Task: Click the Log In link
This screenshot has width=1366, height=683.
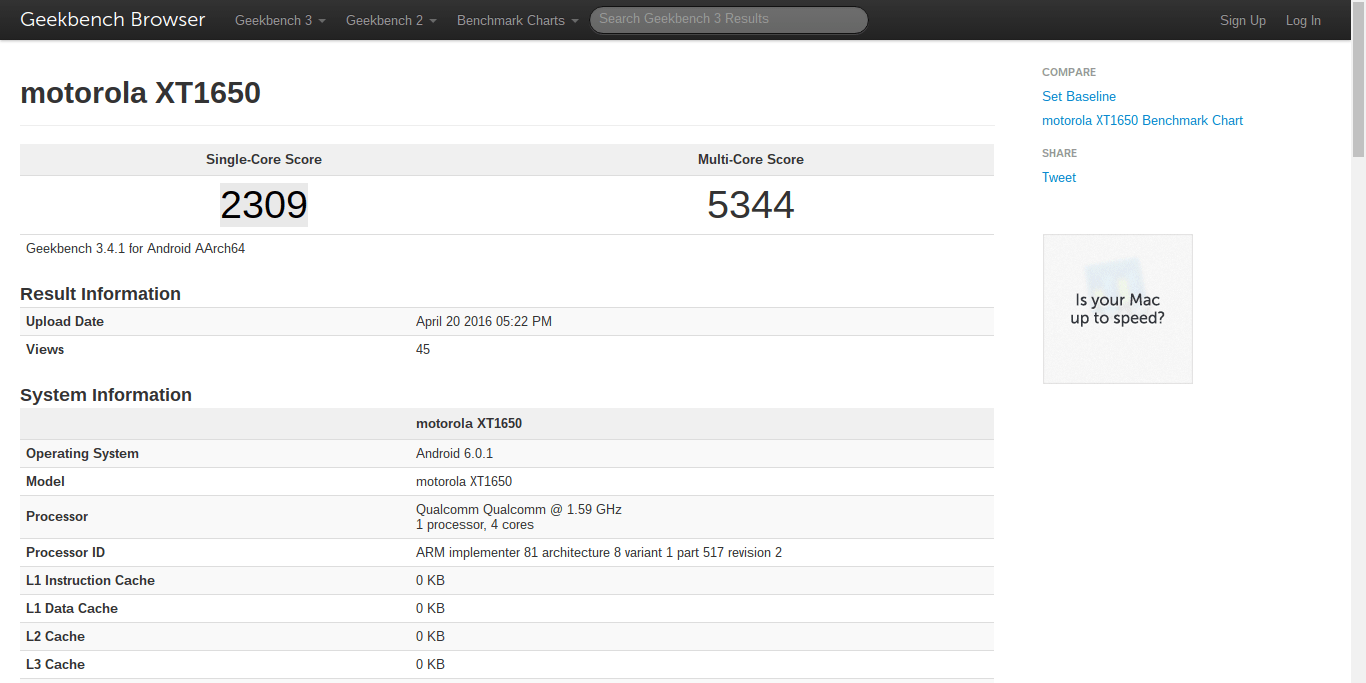Action: 1303,20
